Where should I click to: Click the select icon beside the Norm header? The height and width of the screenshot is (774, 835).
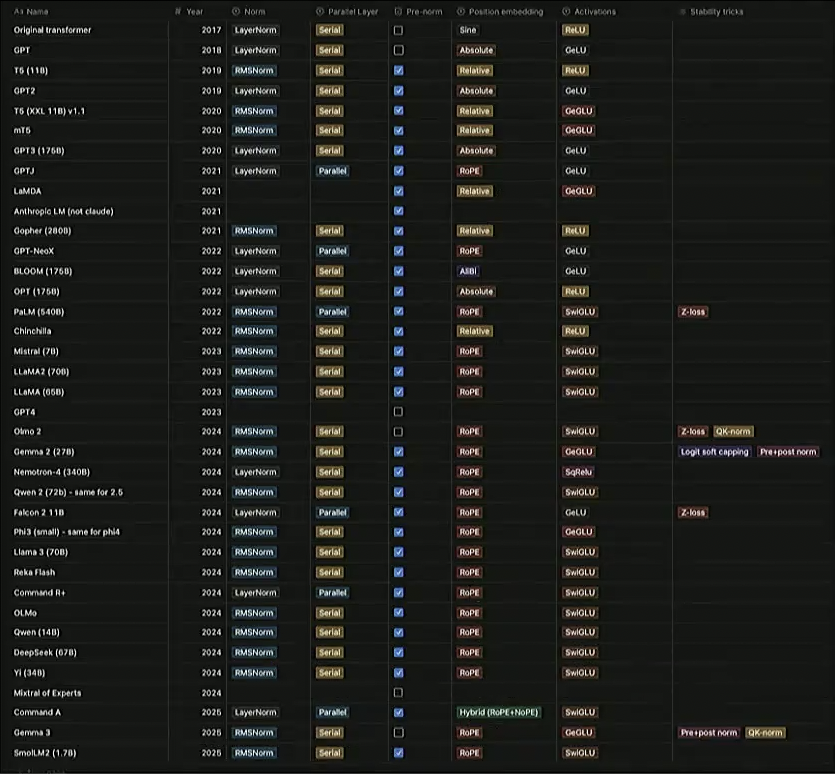tap(235, 12)
